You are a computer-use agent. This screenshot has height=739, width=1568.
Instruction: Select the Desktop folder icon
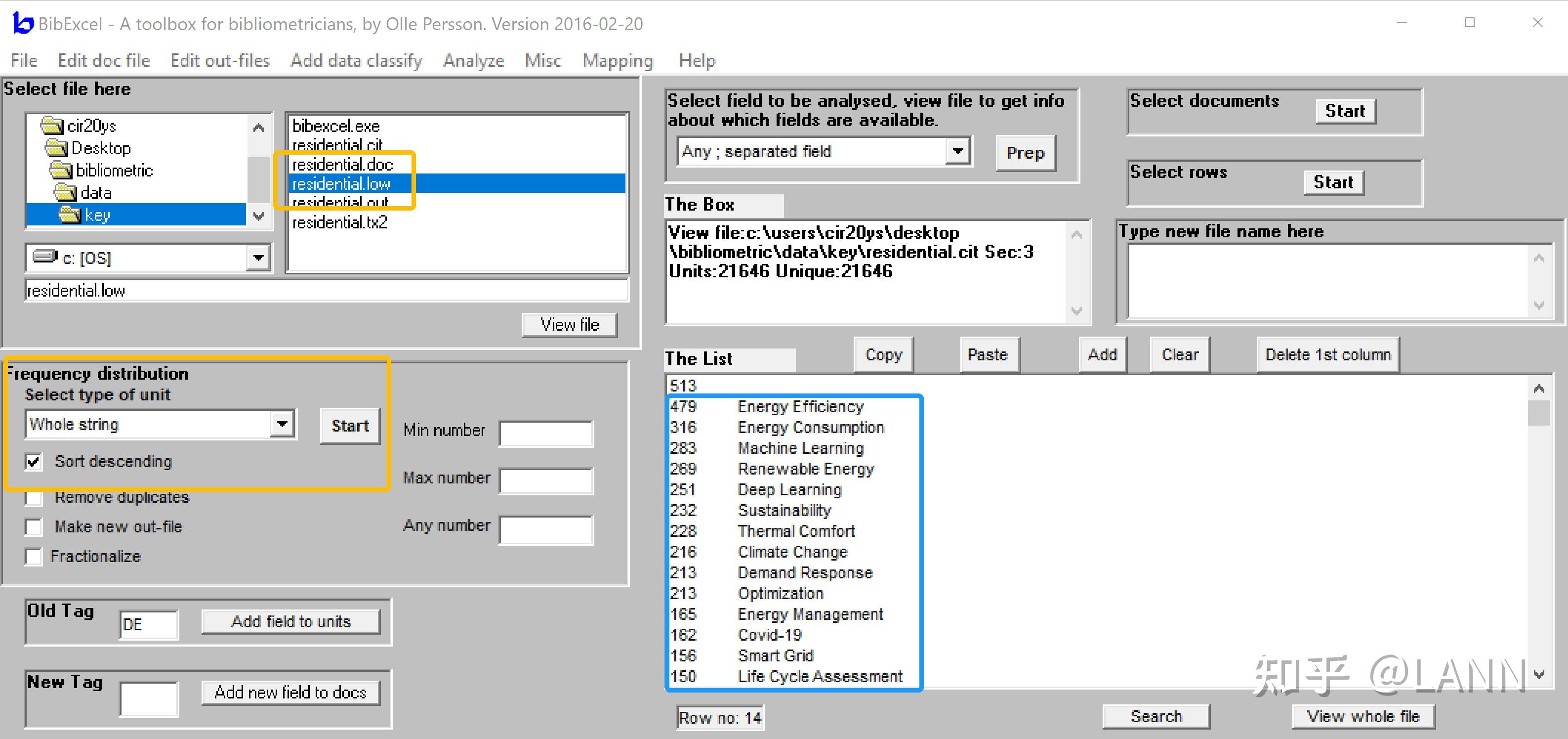pos(57,148)
